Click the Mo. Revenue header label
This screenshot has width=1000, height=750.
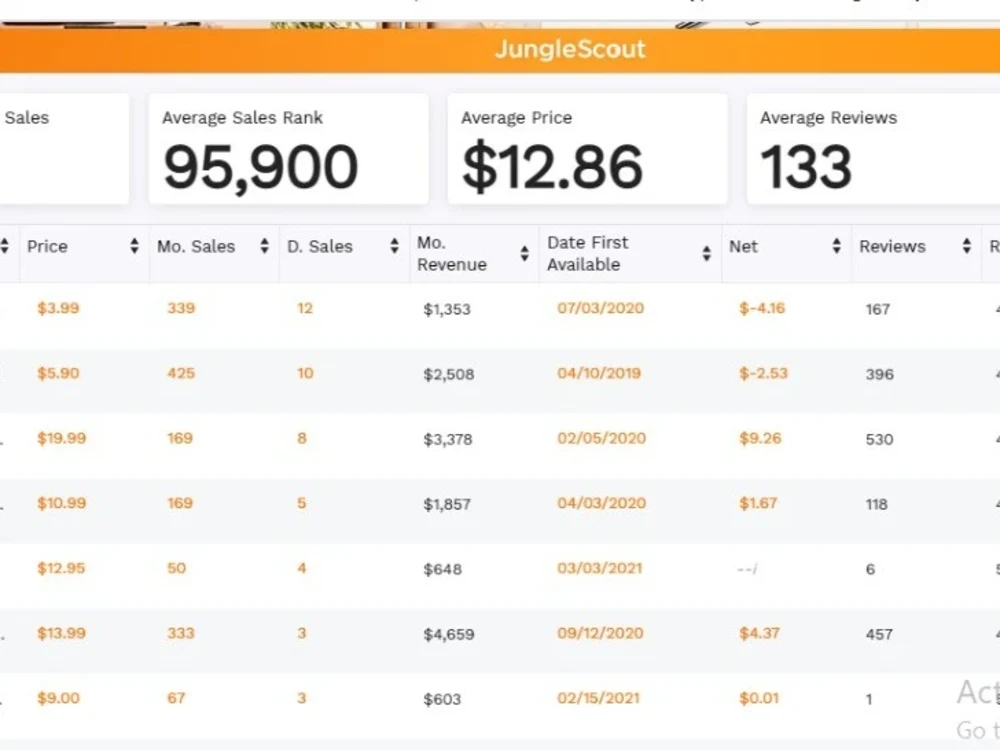[452, 253]
